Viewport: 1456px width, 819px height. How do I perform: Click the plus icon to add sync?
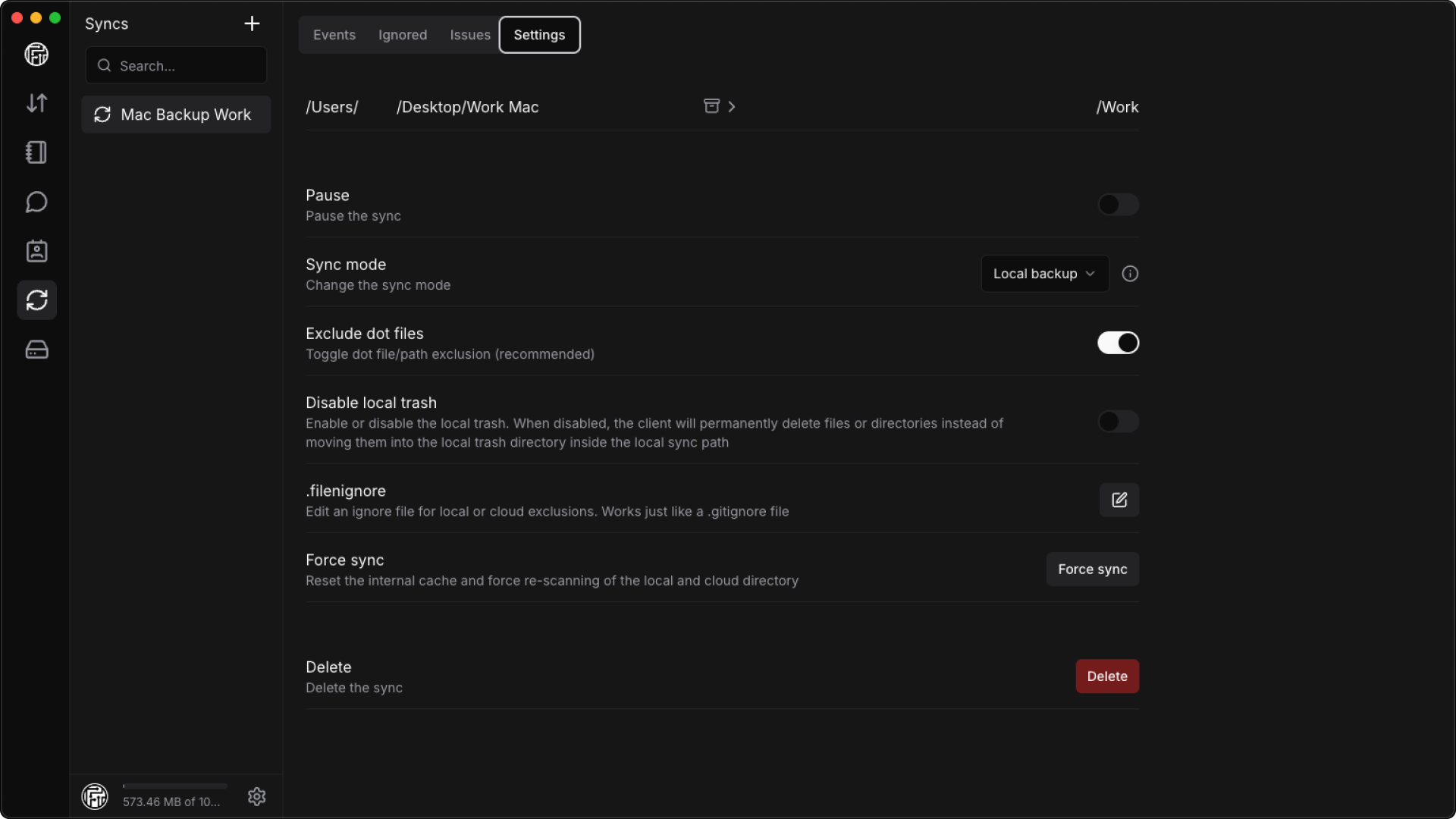coord(252,24)
